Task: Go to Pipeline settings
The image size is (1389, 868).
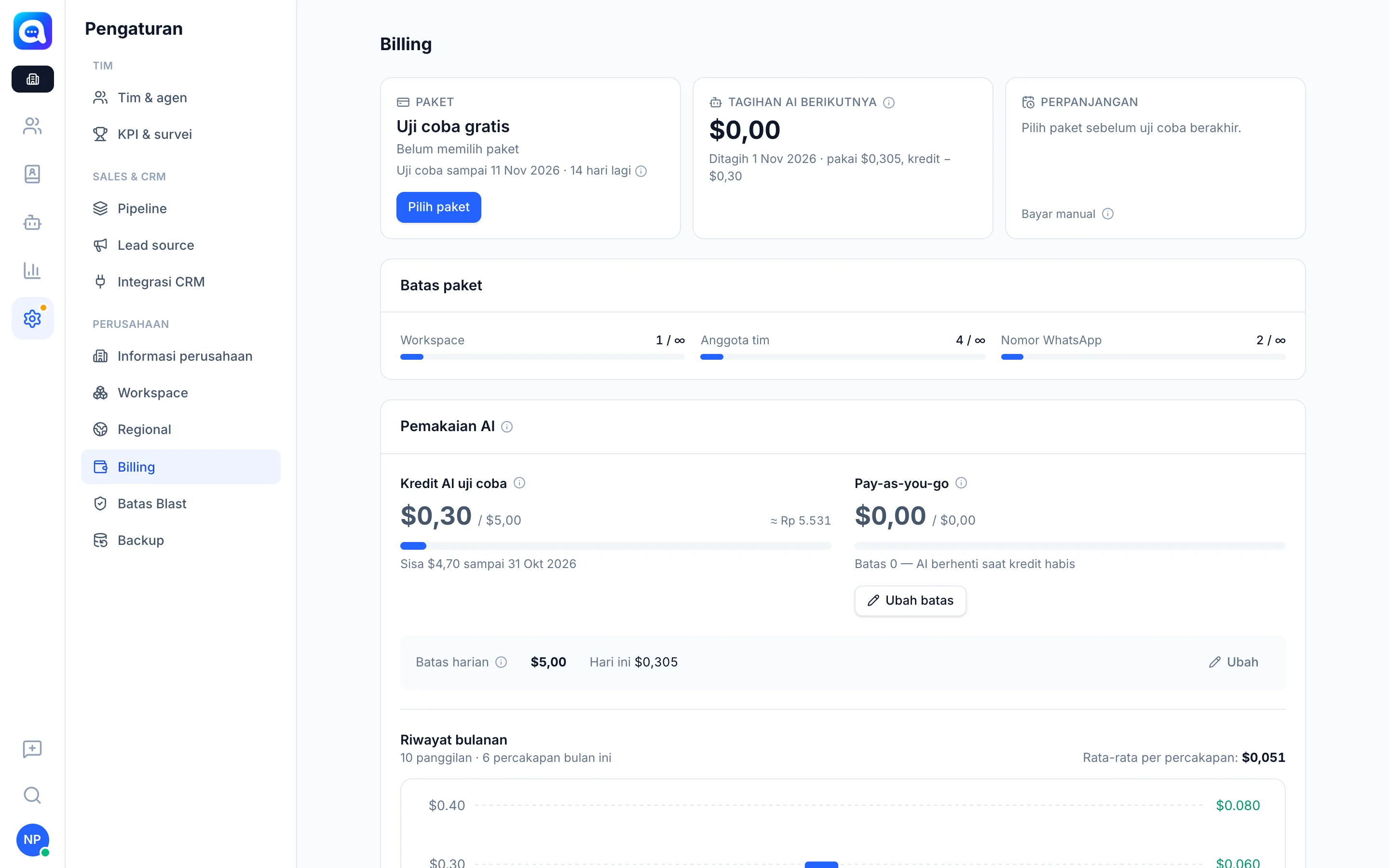Action: point(181,208)
